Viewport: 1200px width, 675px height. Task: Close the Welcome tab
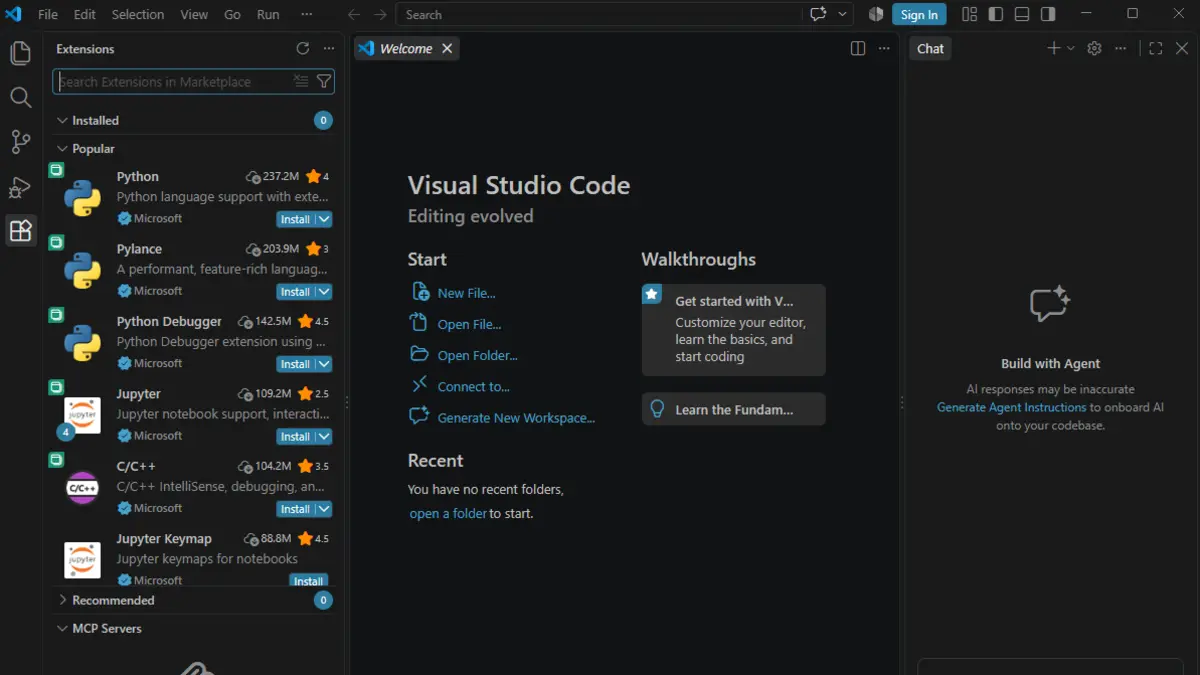point(447,48)
